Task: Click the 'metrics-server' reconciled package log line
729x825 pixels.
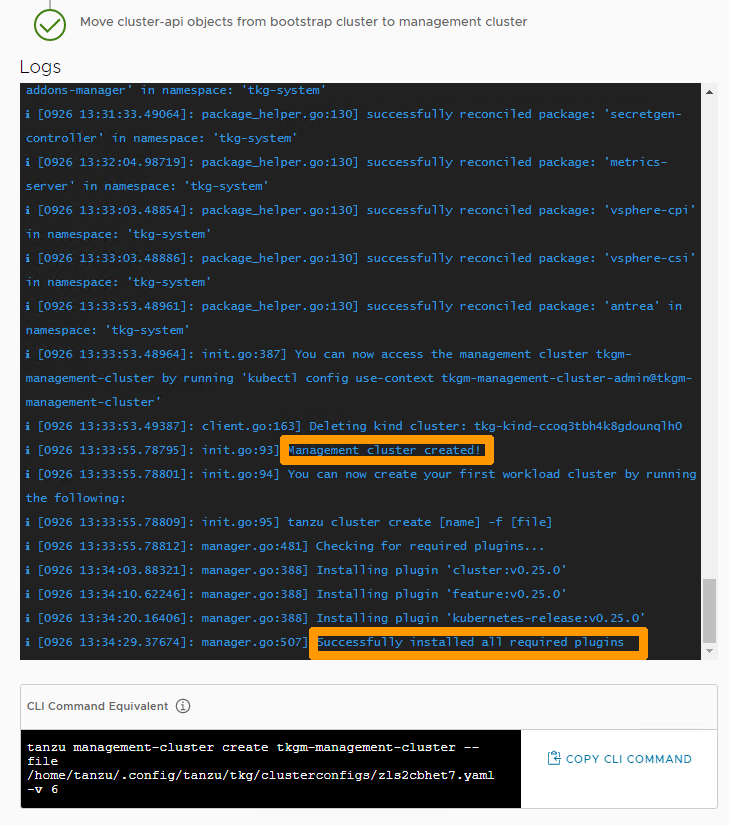Action: pos(347,174)
